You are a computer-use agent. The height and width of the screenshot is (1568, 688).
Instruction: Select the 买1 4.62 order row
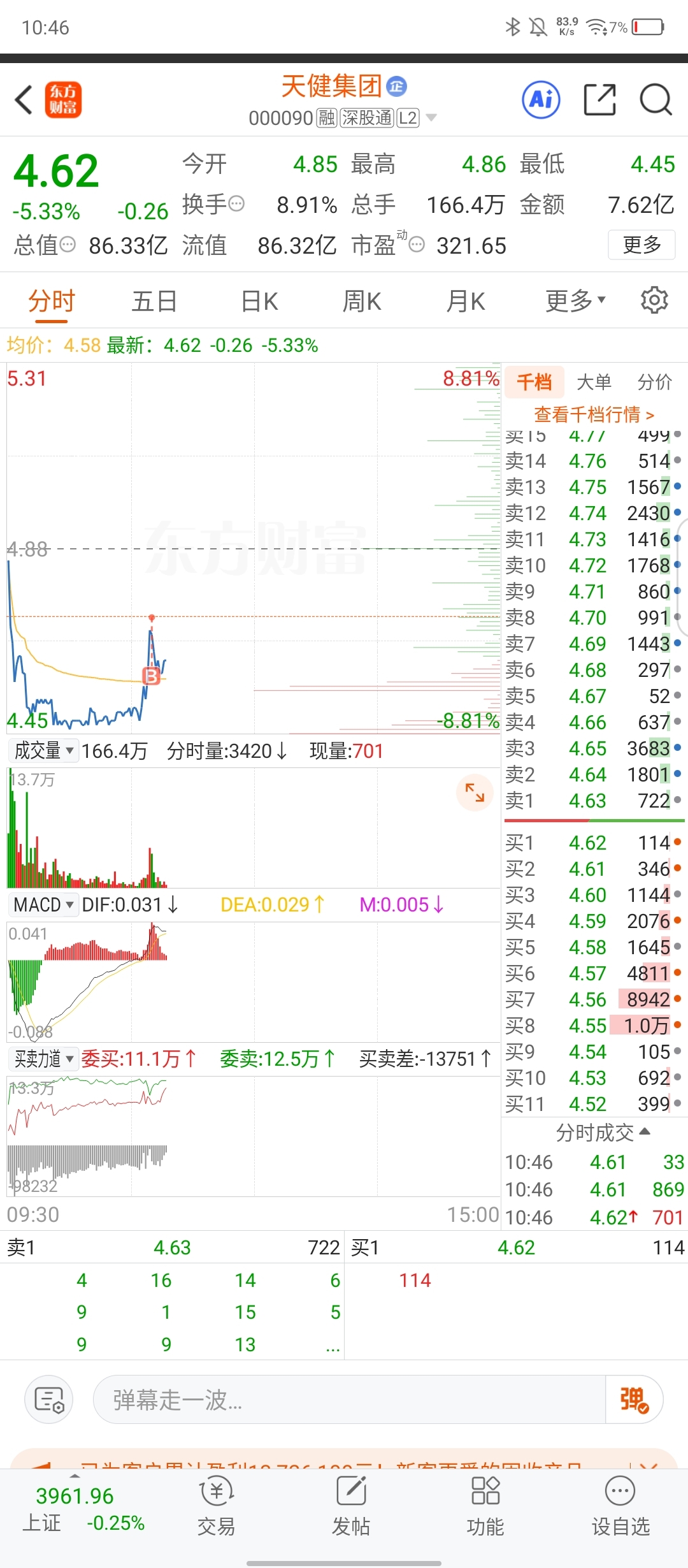pos(593,843)
